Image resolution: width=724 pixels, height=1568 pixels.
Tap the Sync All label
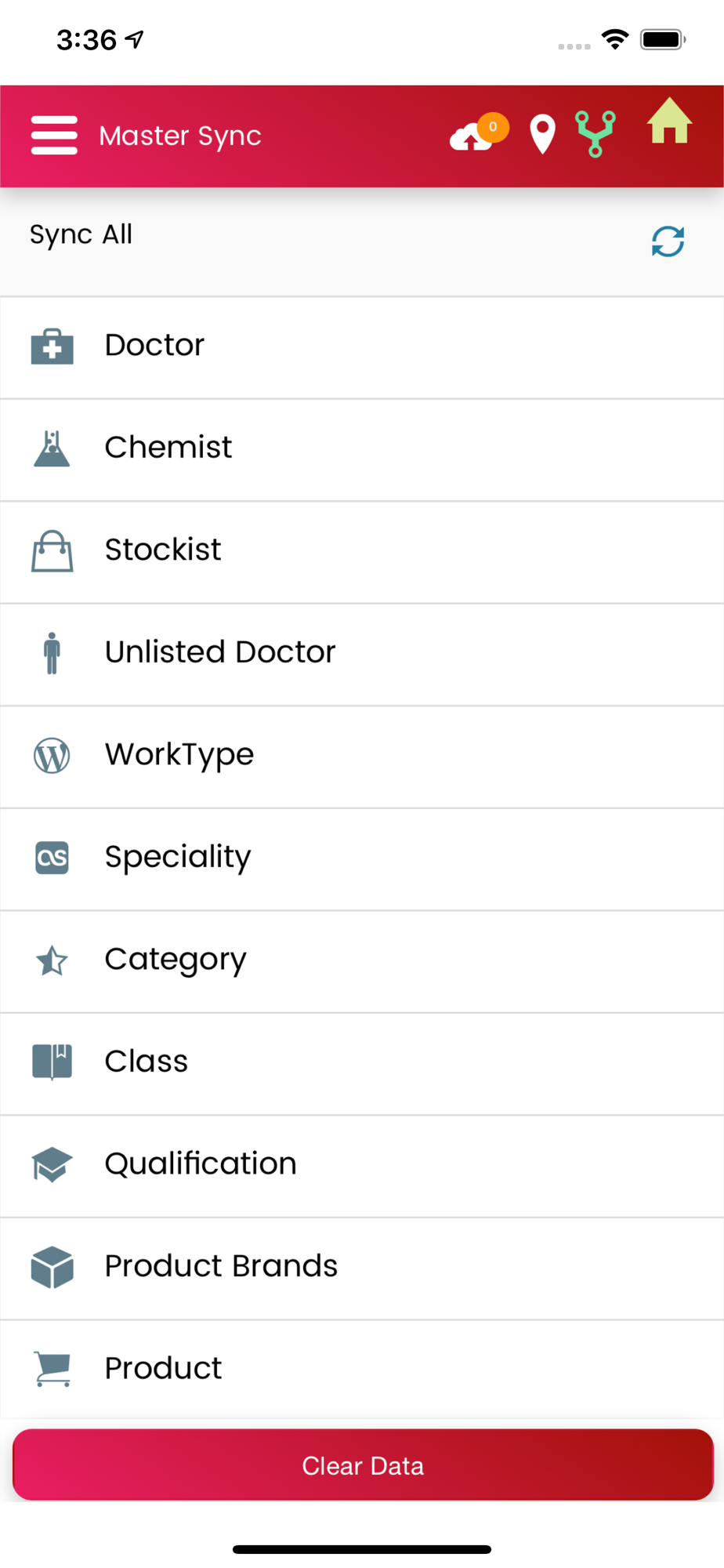click(x=81, y=234)
